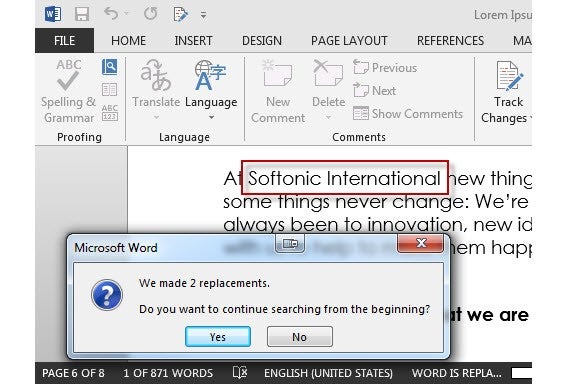Click the switch-window icon on dialog title

[290, 243]
